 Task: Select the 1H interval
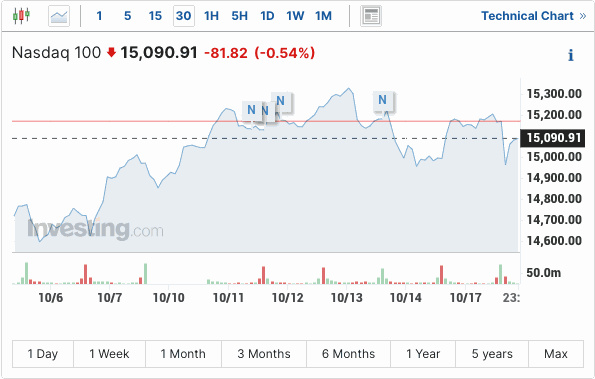[211, 16]
